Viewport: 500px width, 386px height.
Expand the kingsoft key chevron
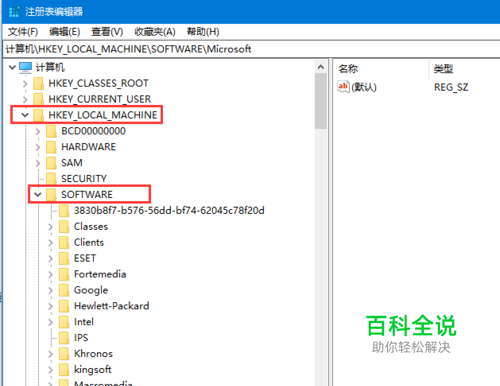50,370
